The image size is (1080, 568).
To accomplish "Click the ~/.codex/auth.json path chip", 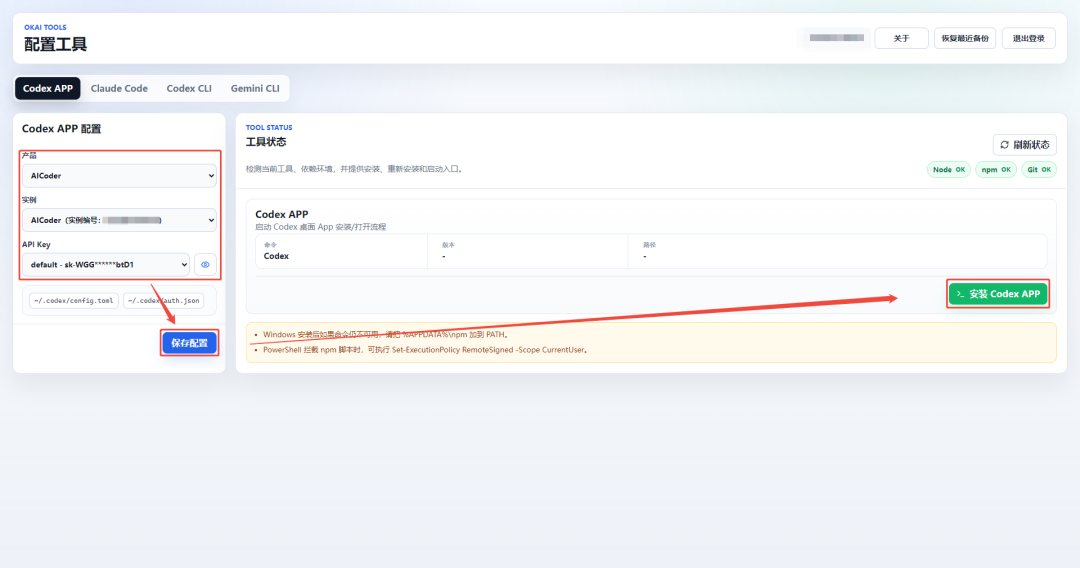I will pyautogui.click(x=163, y=301).
